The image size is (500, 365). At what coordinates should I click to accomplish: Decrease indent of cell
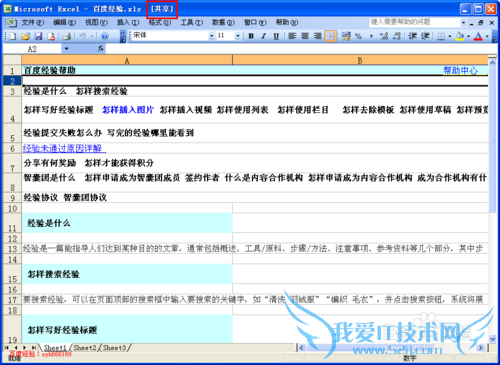click(412, 36)
